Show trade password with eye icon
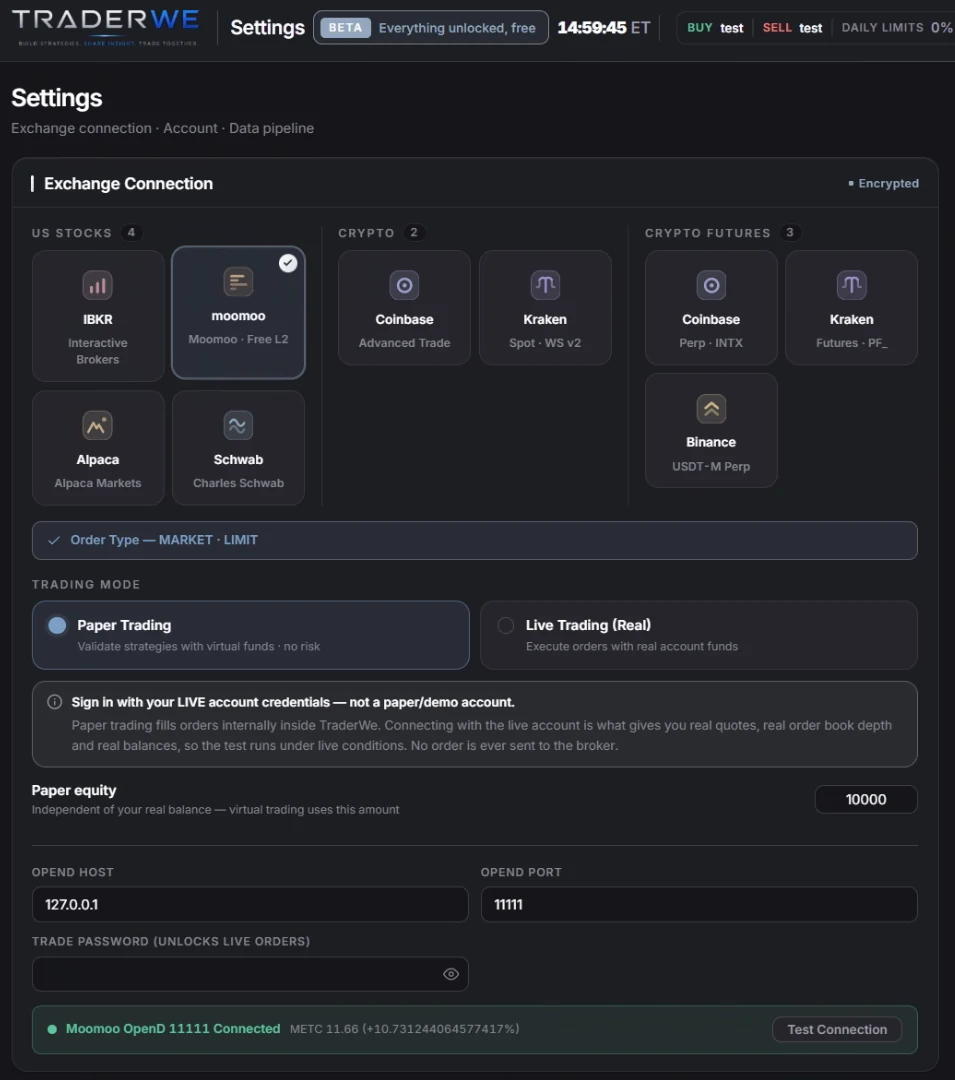 451,974
